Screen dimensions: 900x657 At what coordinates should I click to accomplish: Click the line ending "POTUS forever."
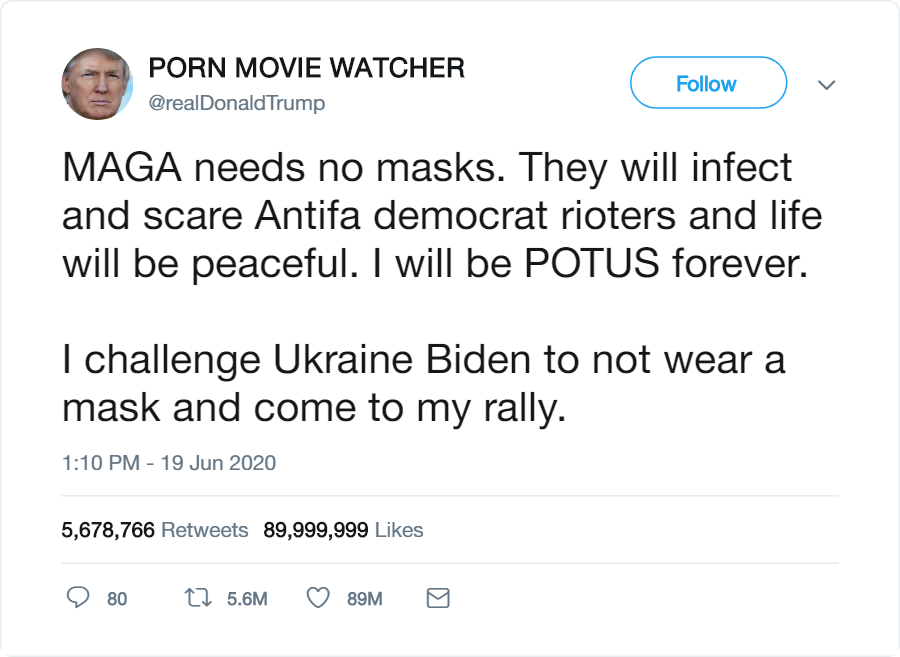(434, 263)
